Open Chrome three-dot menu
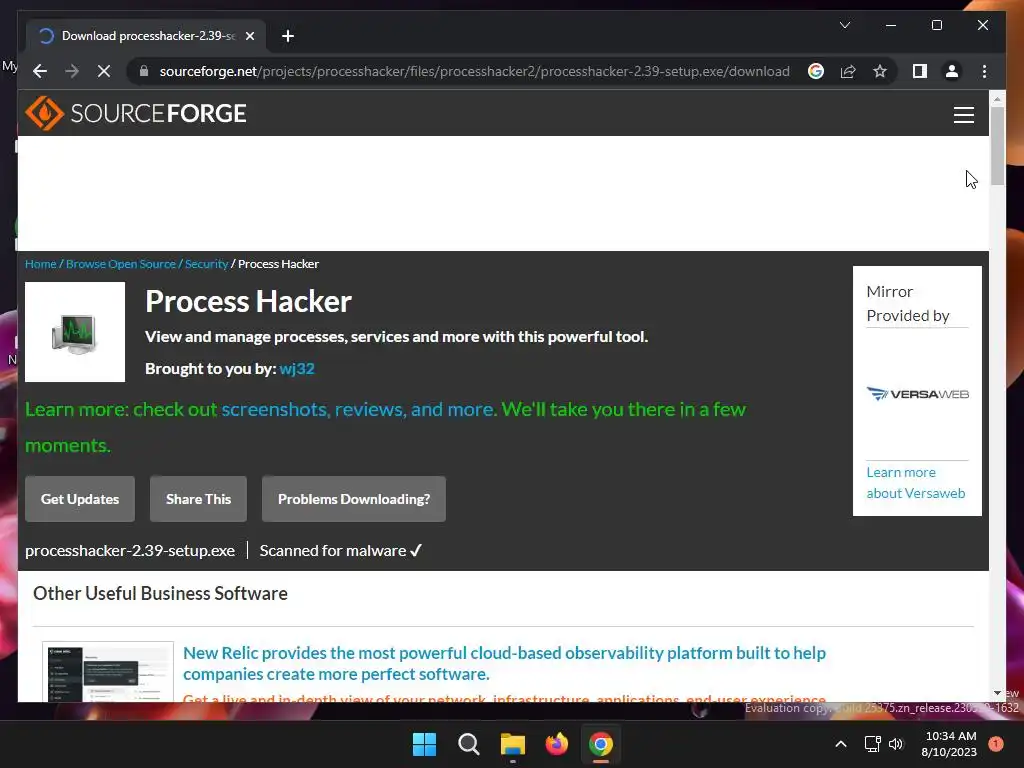Viewport: 1024px width, 768px height. click(x=984, y=71)
